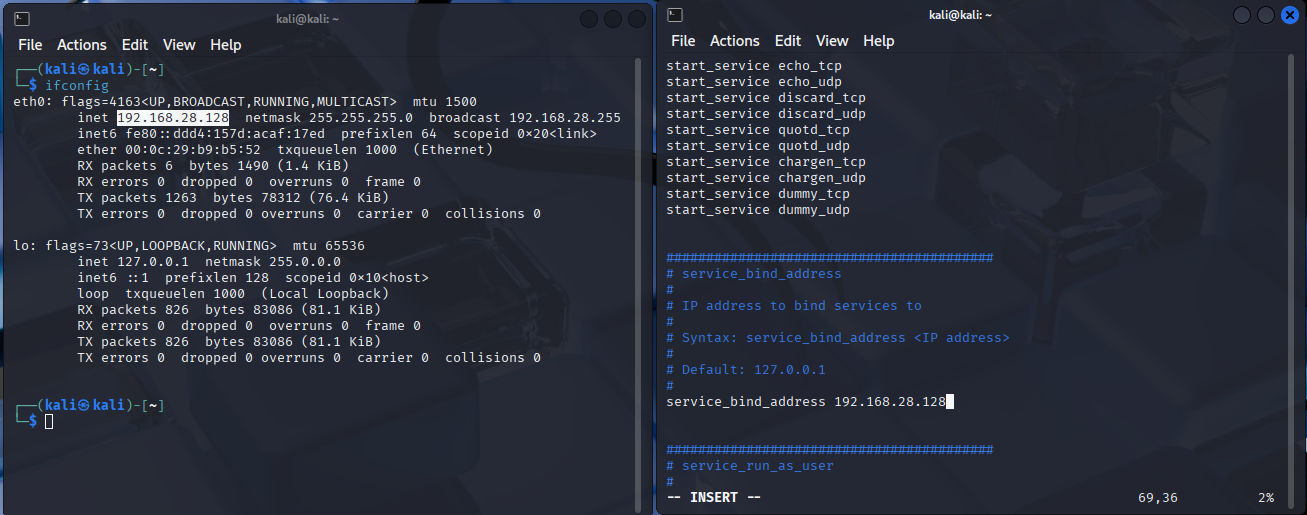The image size is (1307, 515).
Task: Click the start_service quotd_tcp line
Action: [758, 130]
